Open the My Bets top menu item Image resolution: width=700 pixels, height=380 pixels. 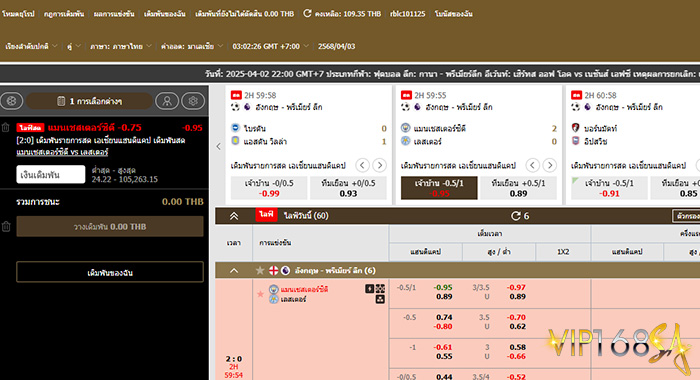pos(165,14)
